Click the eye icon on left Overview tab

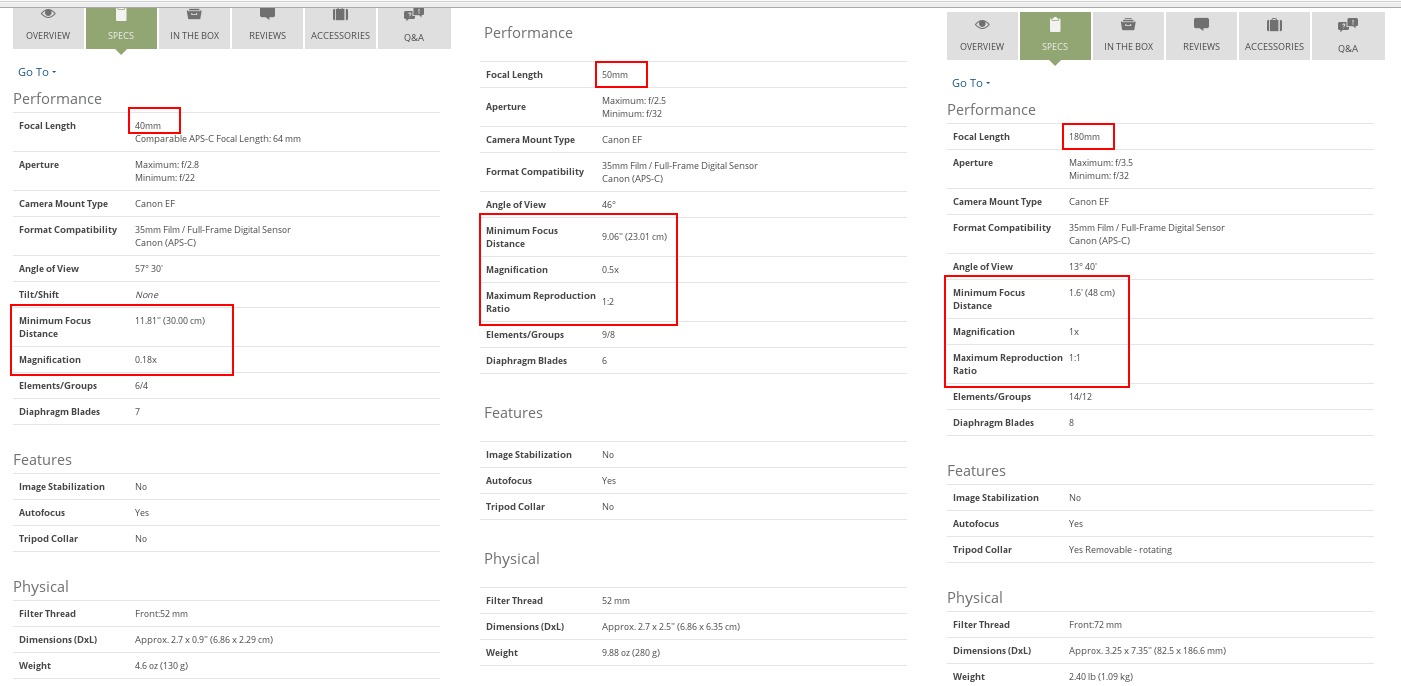(48, 15)
